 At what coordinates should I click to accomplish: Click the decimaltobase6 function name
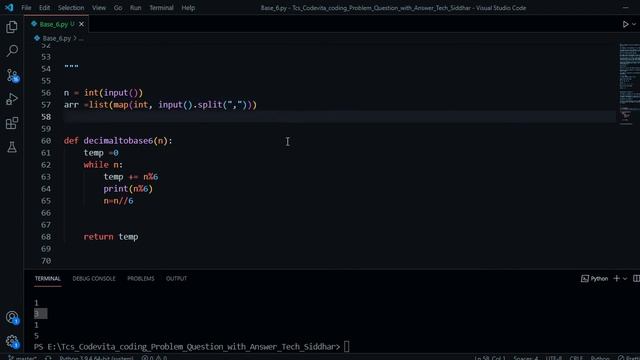point(118,141)
